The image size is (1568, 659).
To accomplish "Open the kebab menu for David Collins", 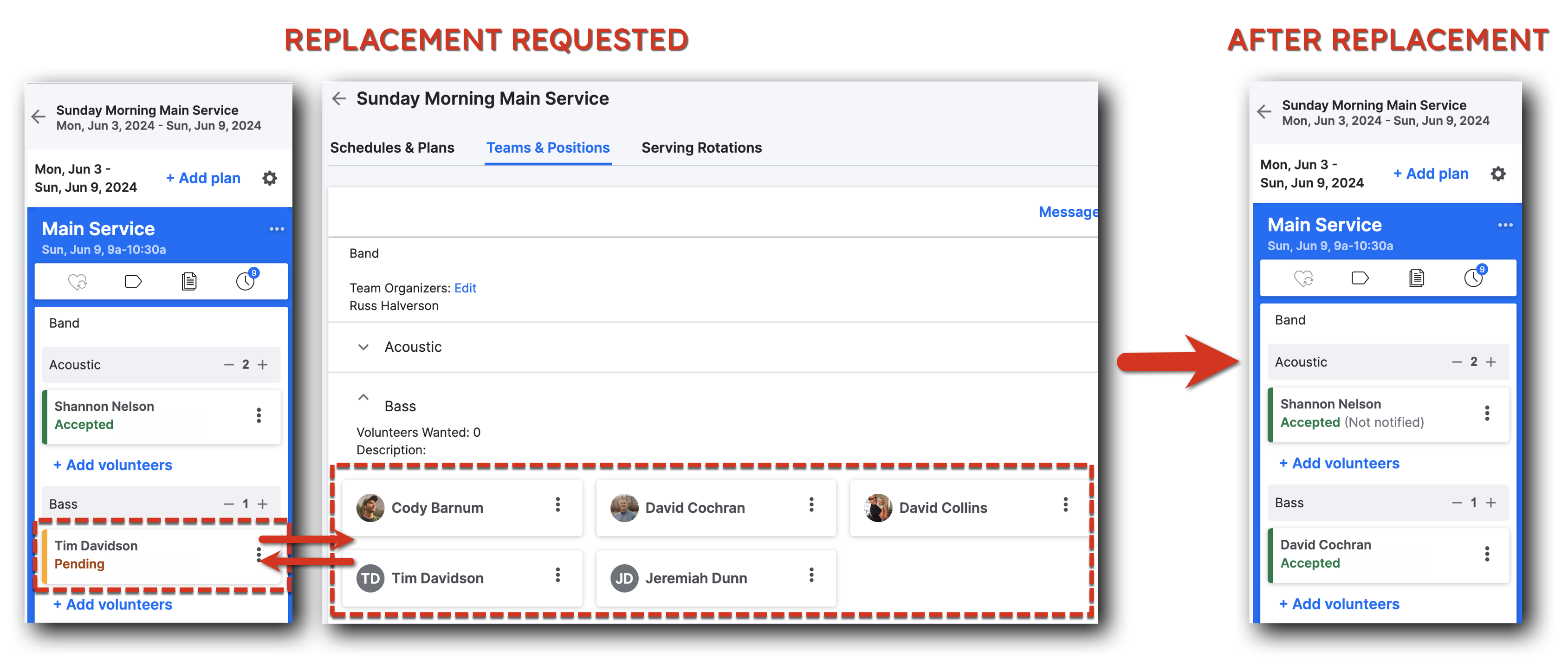I will (1065, 504).
